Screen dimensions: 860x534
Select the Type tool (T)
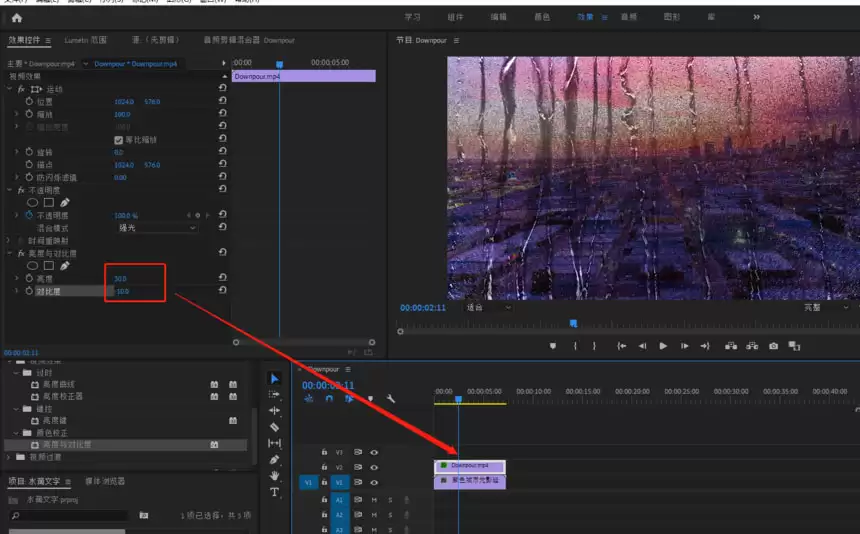tap(275, 492)
